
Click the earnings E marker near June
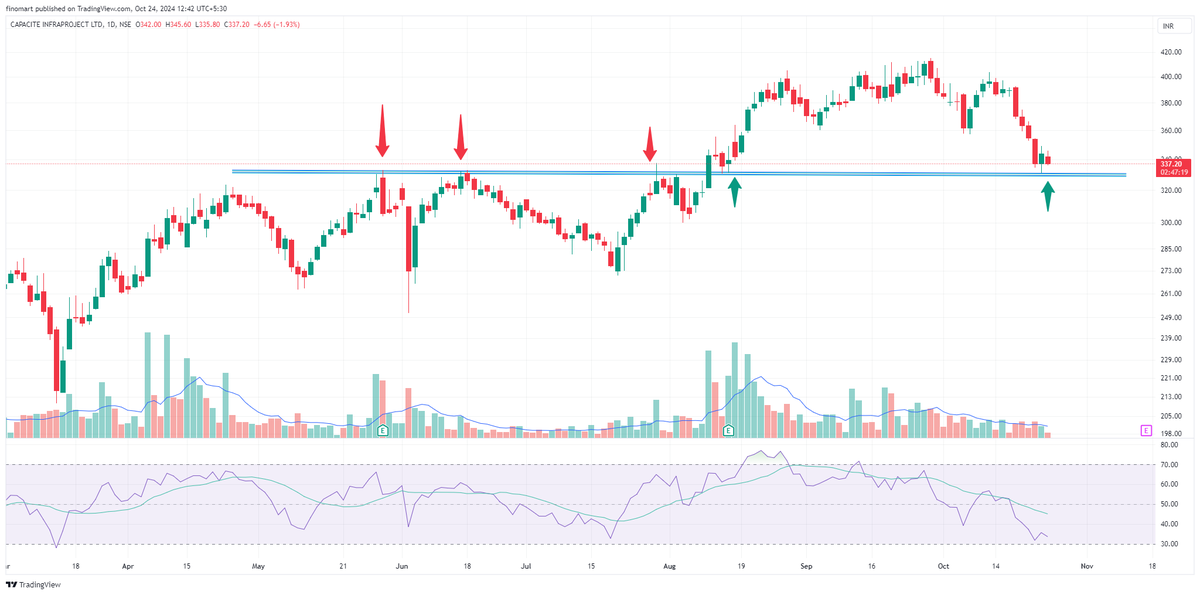[382, 430]
